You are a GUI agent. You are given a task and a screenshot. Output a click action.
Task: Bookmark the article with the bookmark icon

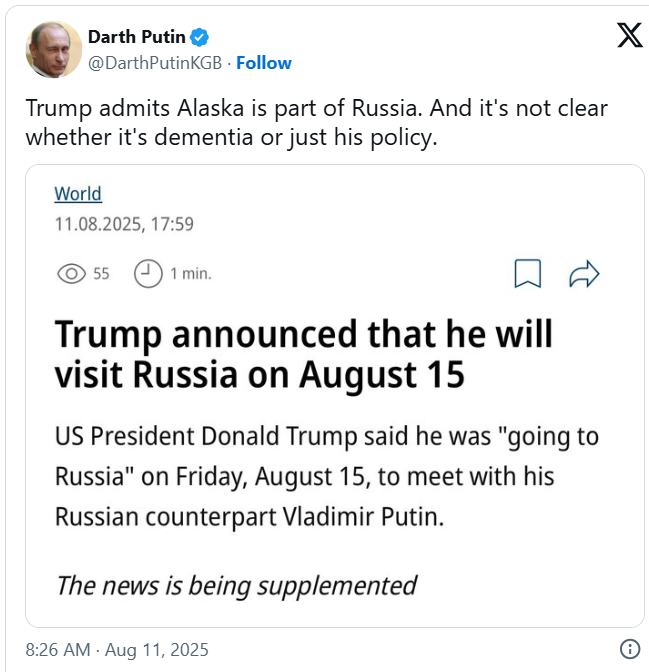tap(528, 274)
